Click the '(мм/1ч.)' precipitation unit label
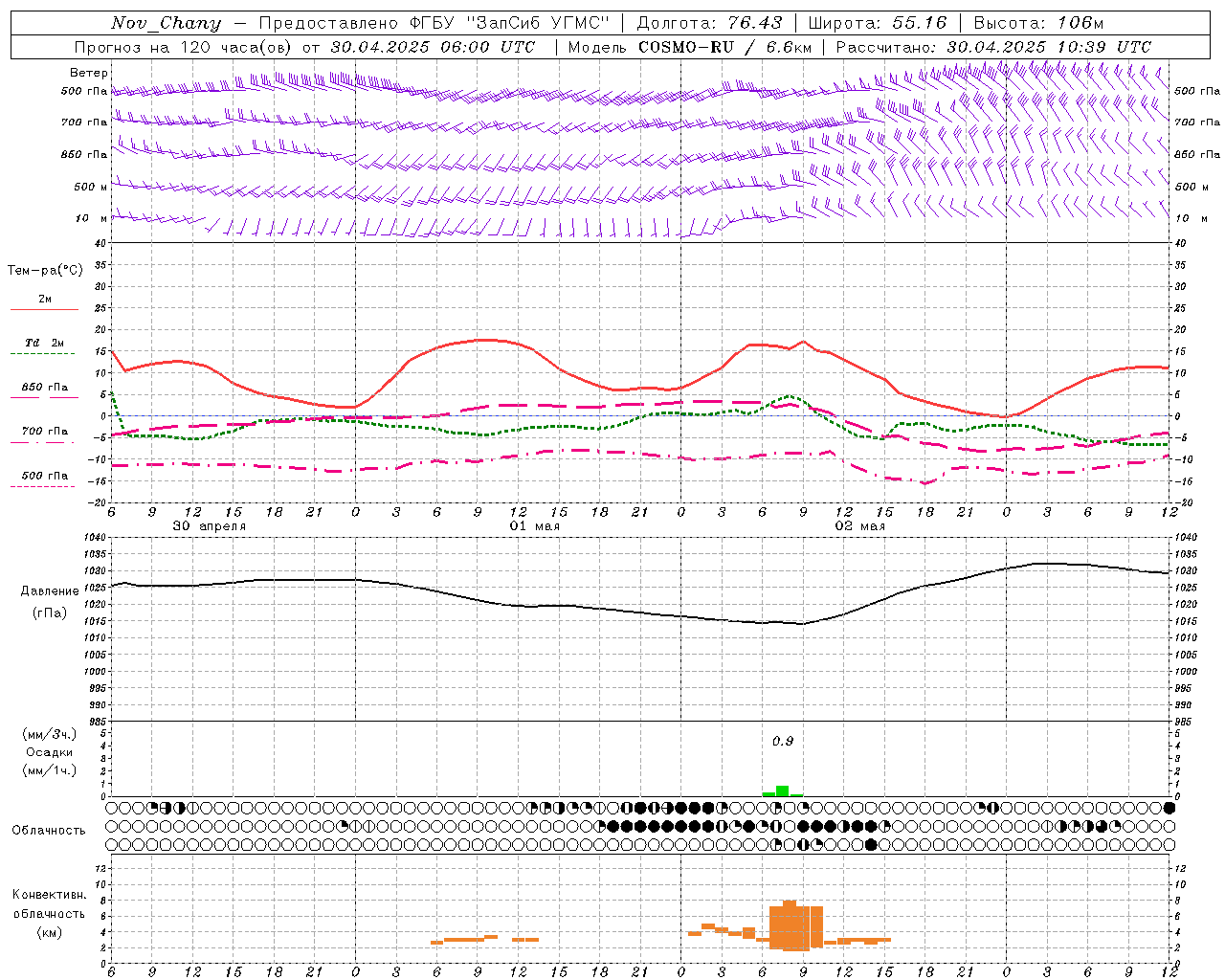This screenshot has width=1225, height=980. 50,771
